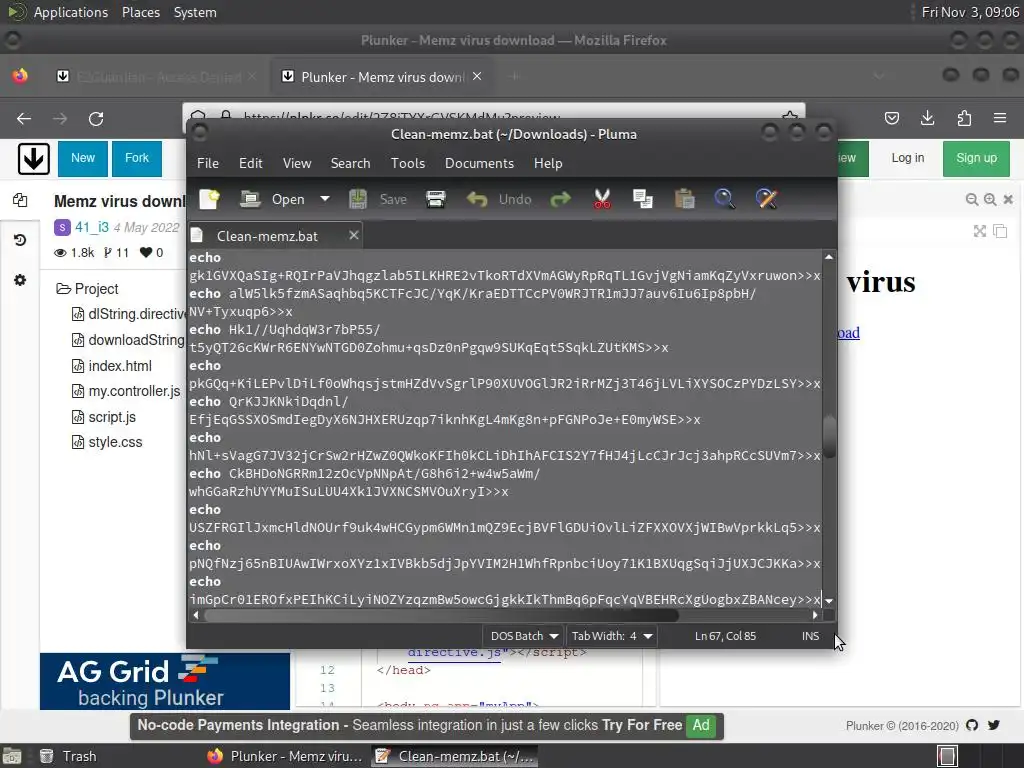Open the history icon in Plunker sidebar
The image size is (1024, 768).
pyautogui.click(x=20, y=240)
